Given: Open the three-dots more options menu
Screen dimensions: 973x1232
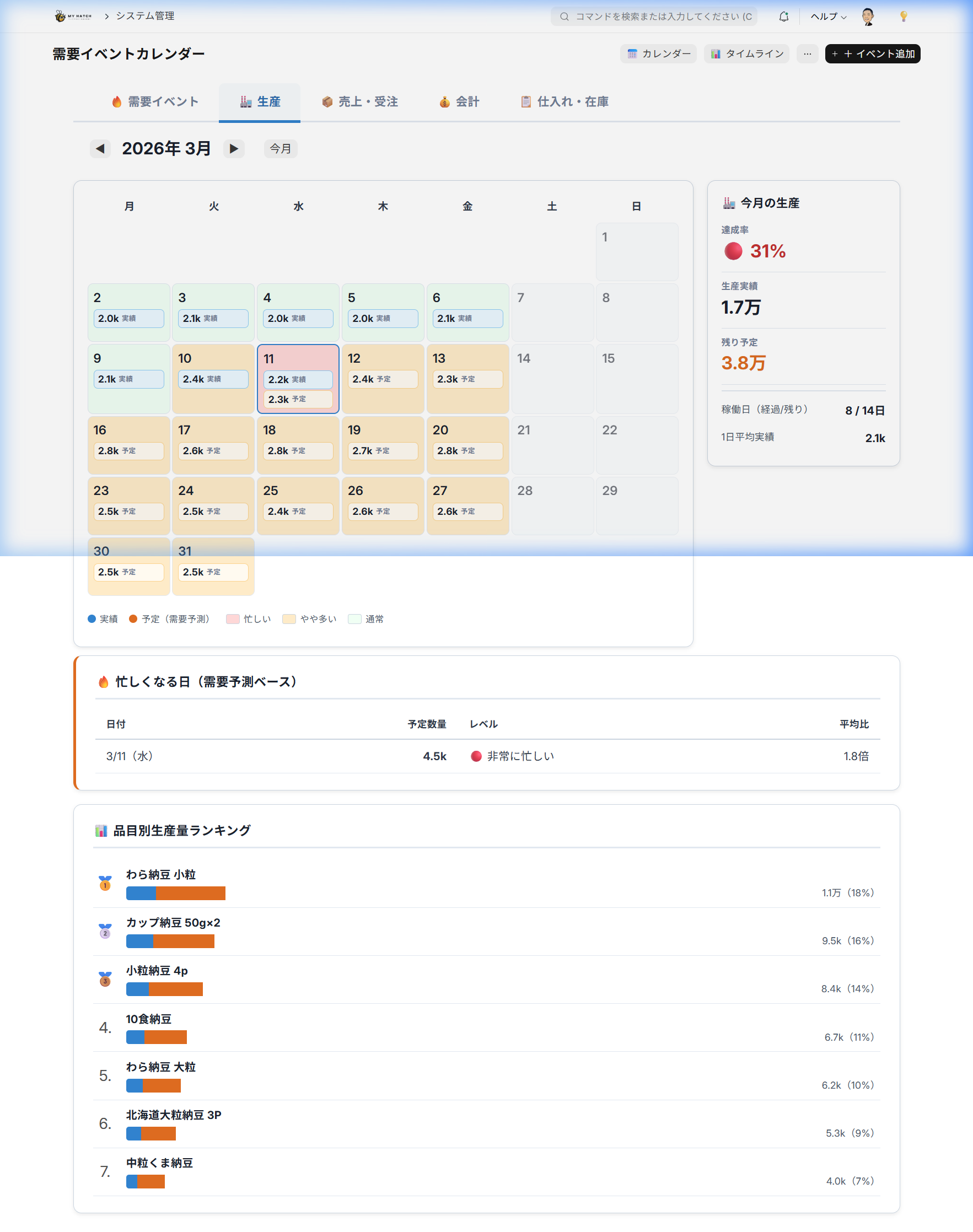Looking at the screenshot, I should tap(807, 53).
